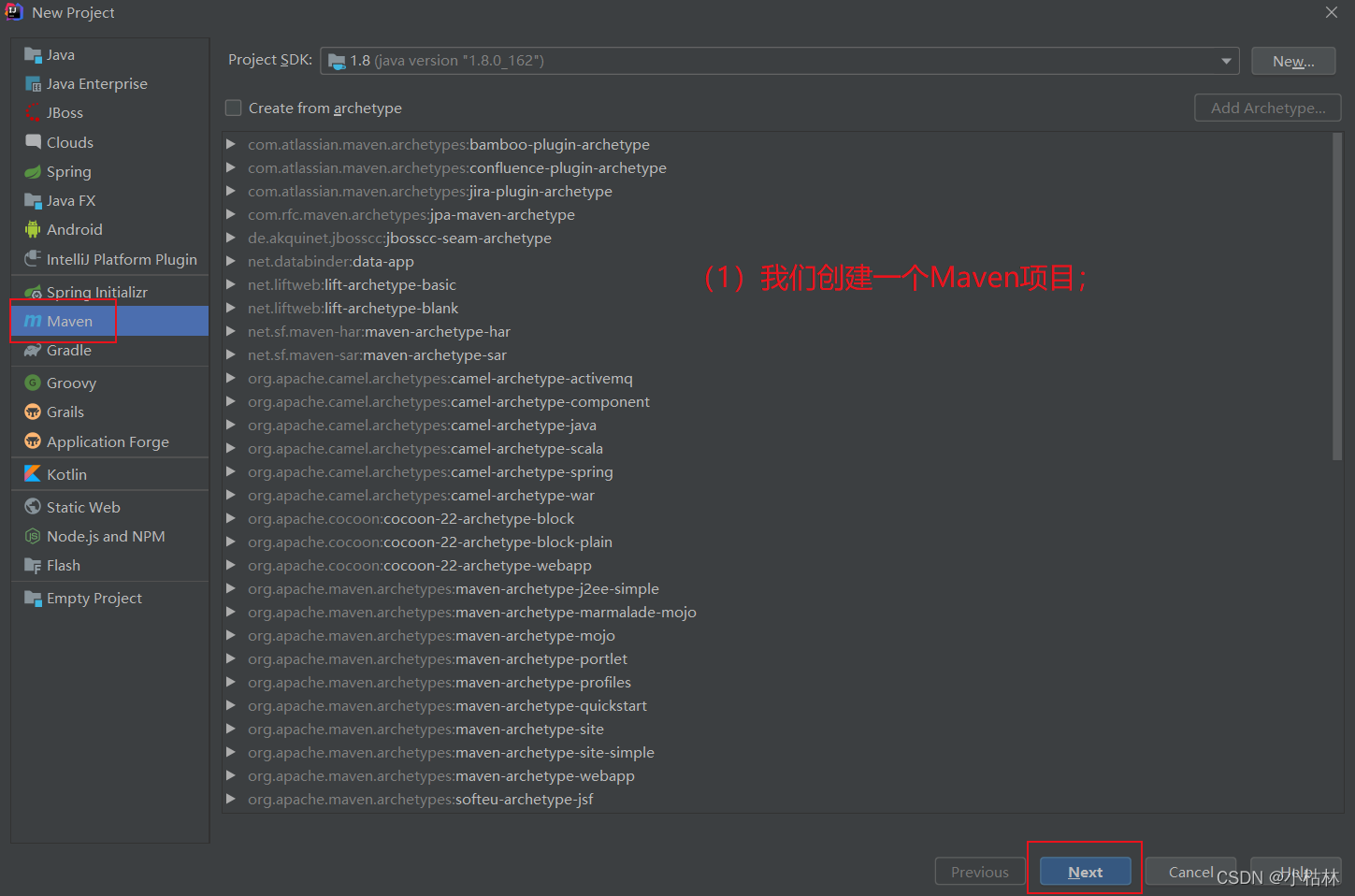Expand jpa-maven-archetype entry
Screen dimensions: 1355x896
point(231,215)
